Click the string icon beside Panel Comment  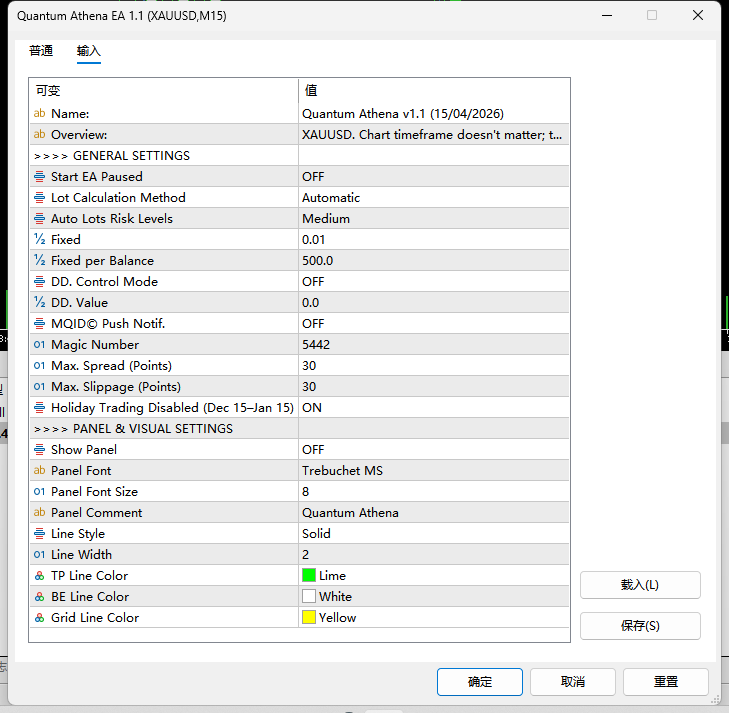coord(40,513)
